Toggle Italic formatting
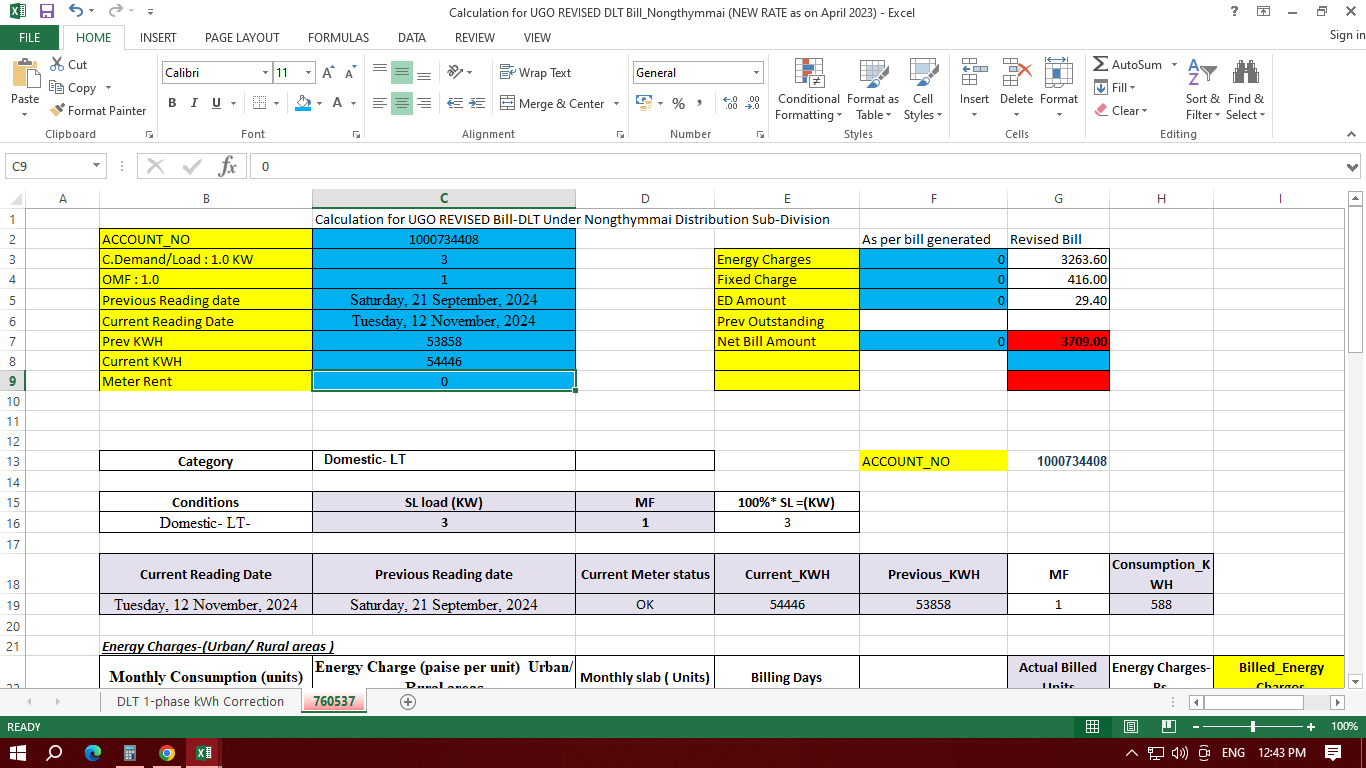This screenshot has width=1366, height=768. point(194,103)
